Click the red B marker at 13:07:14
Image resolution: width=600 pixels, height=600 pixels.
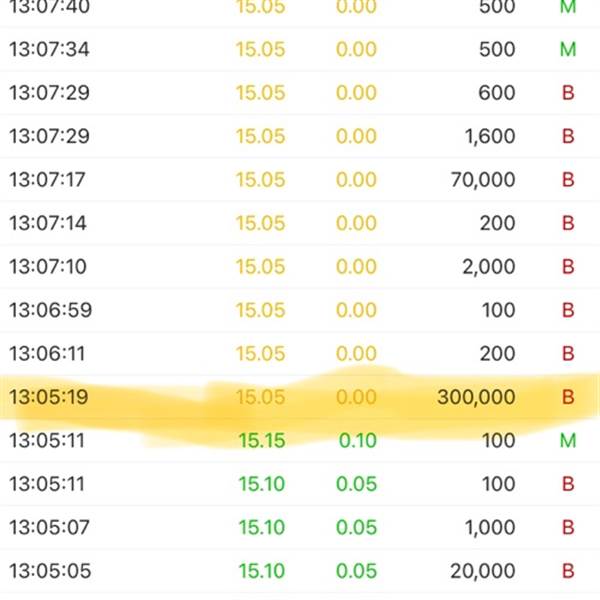click(568, 223)
